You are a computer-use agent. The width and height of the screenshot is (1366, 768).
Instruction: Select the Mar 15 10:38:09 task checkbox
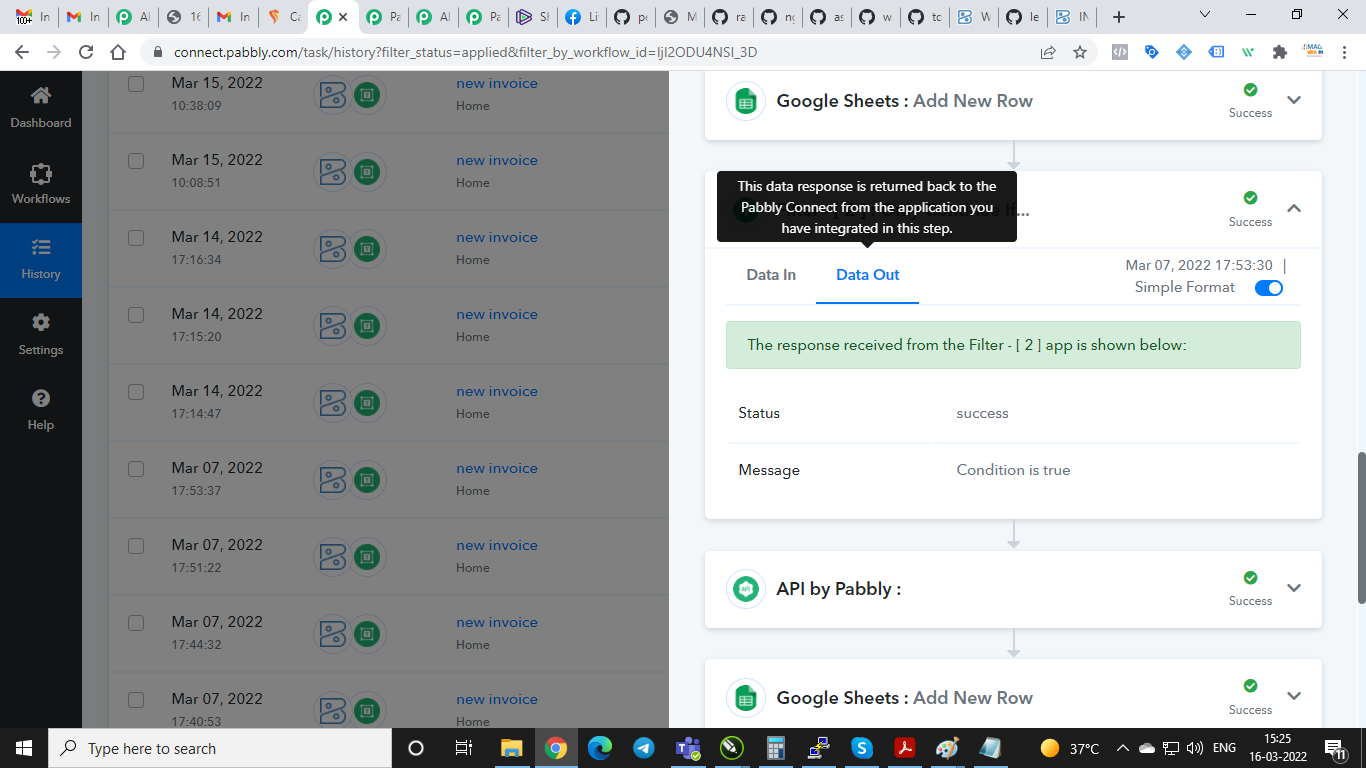136,84
